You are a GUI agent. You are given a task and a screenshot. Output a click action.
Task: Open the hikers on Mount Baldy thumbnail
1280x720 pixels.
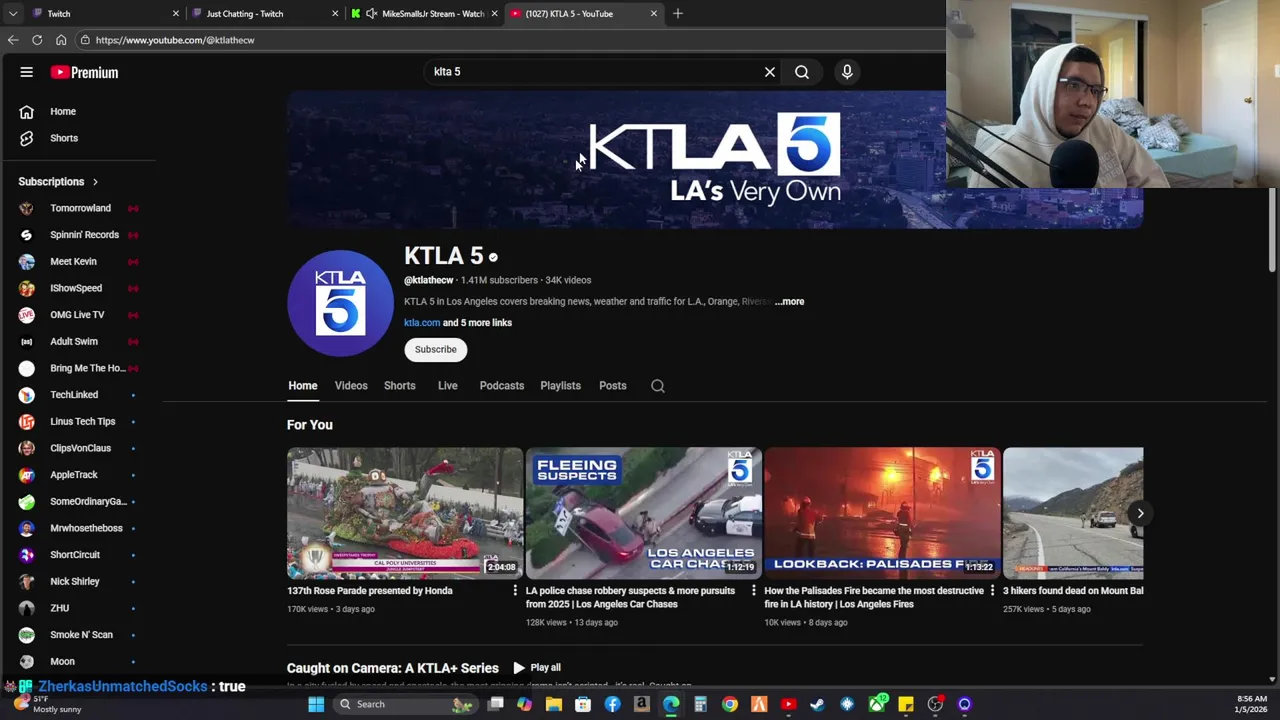(1073, 513)
